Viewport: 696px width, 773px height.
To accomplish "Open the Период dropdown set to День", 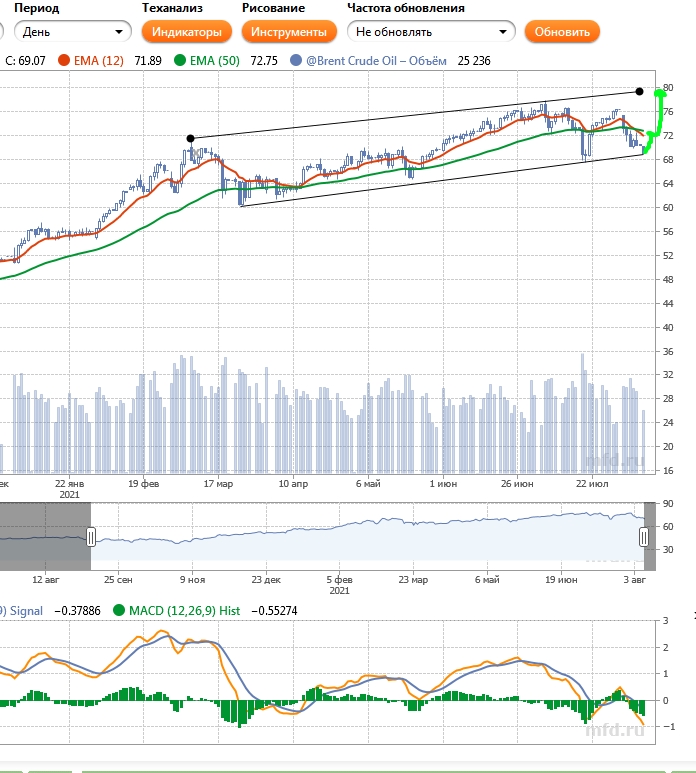I will click(x=72, y=31).
